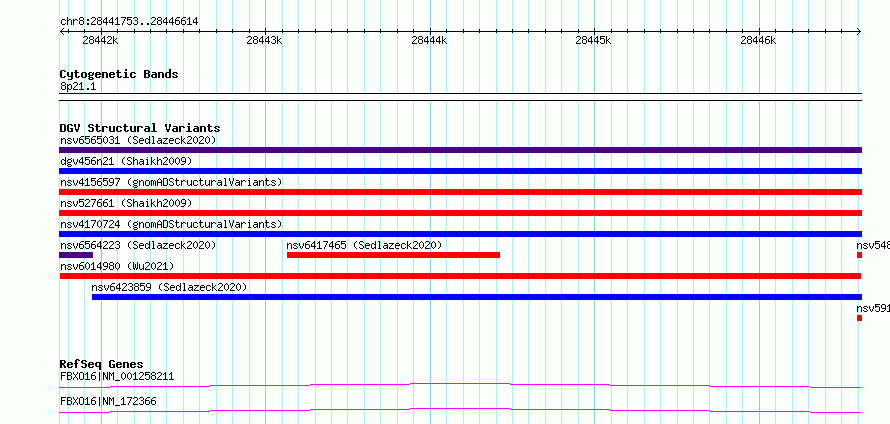
Task: Click the nsv6417465 red variant bar
Action: [393, 255]
